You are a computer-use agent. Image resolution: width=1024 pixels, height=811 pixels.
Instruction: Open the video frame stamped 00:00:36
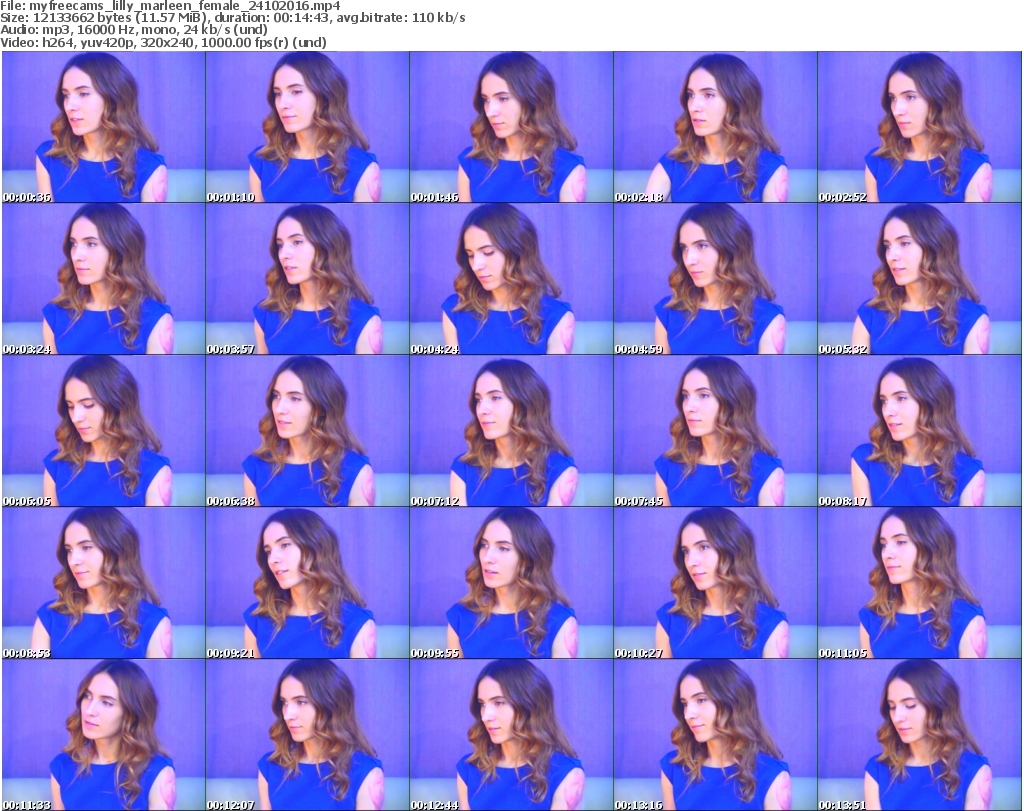[x=103, y=127]
